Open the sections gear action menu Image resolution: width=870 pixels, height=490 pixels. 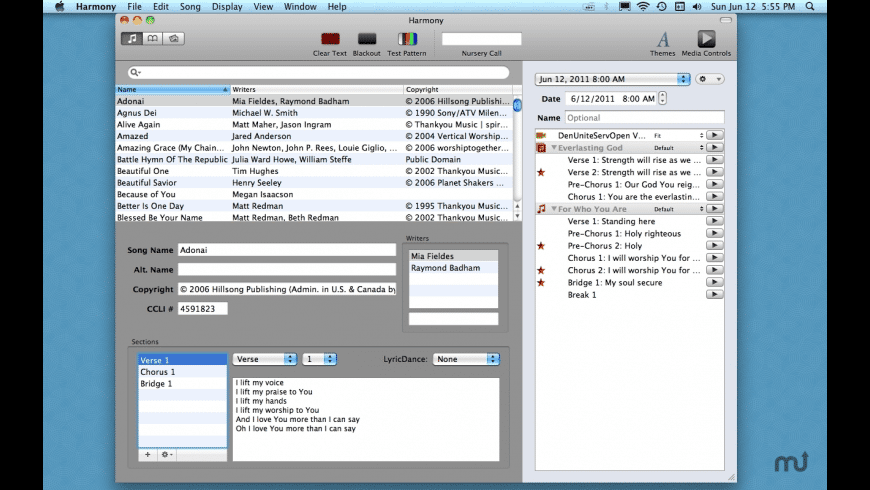click(x=166, y=454)
